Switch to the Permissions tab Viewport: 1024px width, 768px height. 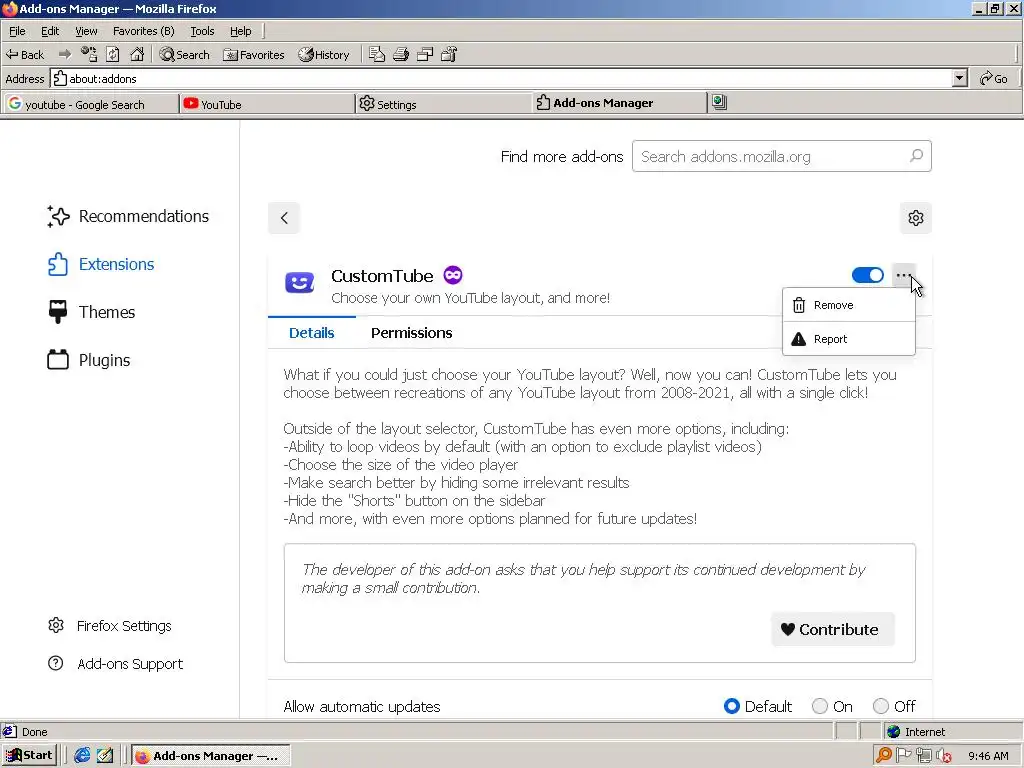pos(411,332)
